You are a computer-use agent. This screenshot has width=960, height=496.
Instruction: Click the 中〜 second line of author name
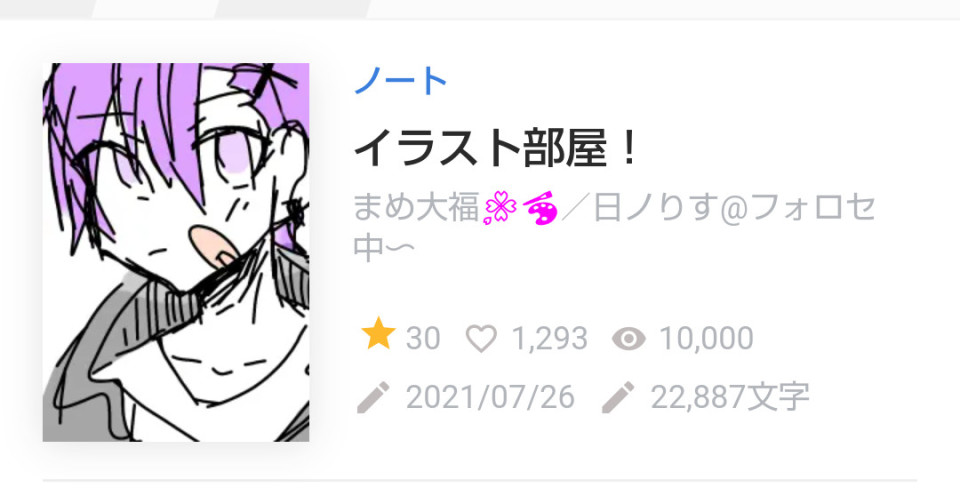[385, 247]
